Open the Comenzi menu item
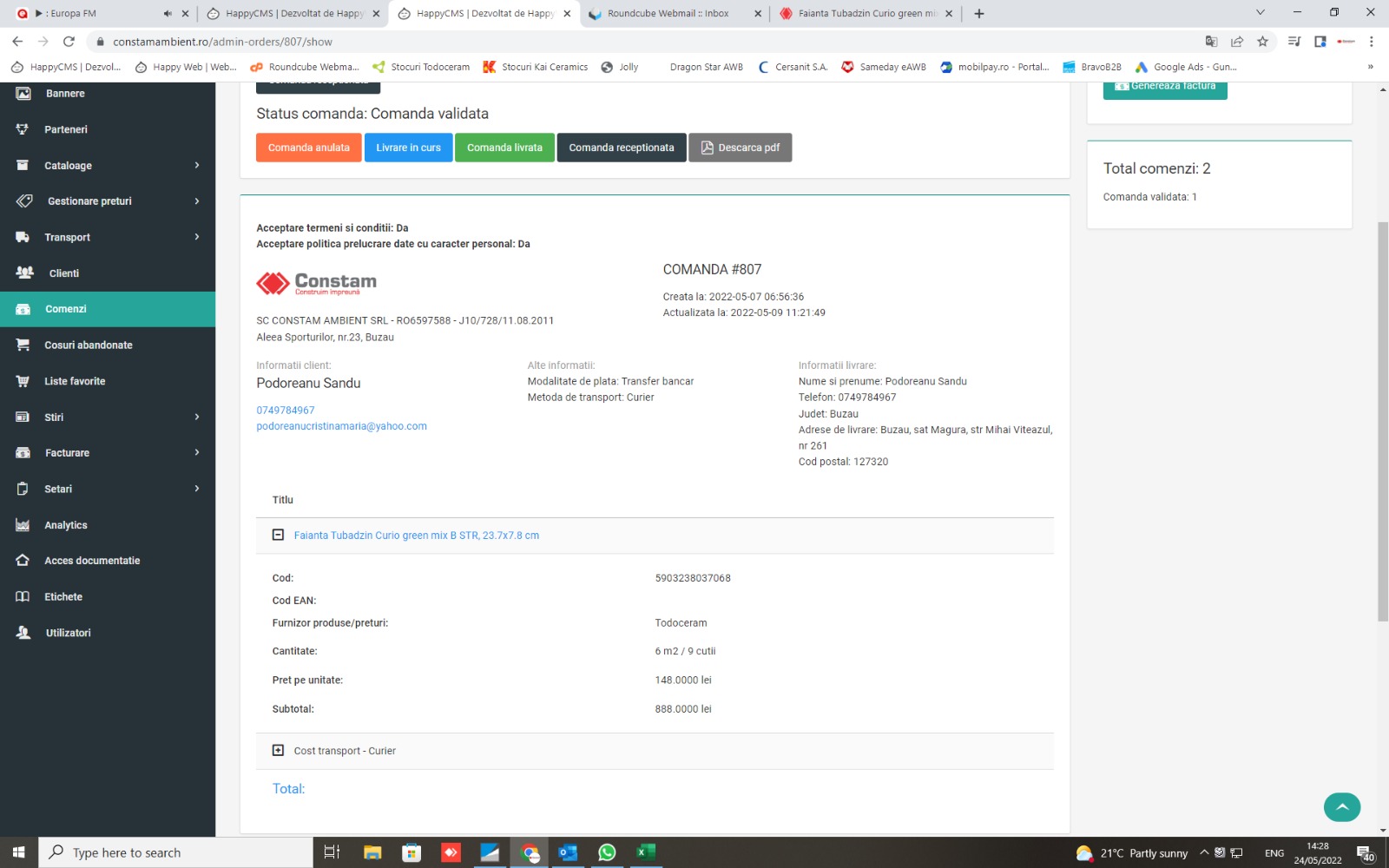The image size is (1389, 868). [108, 309]
